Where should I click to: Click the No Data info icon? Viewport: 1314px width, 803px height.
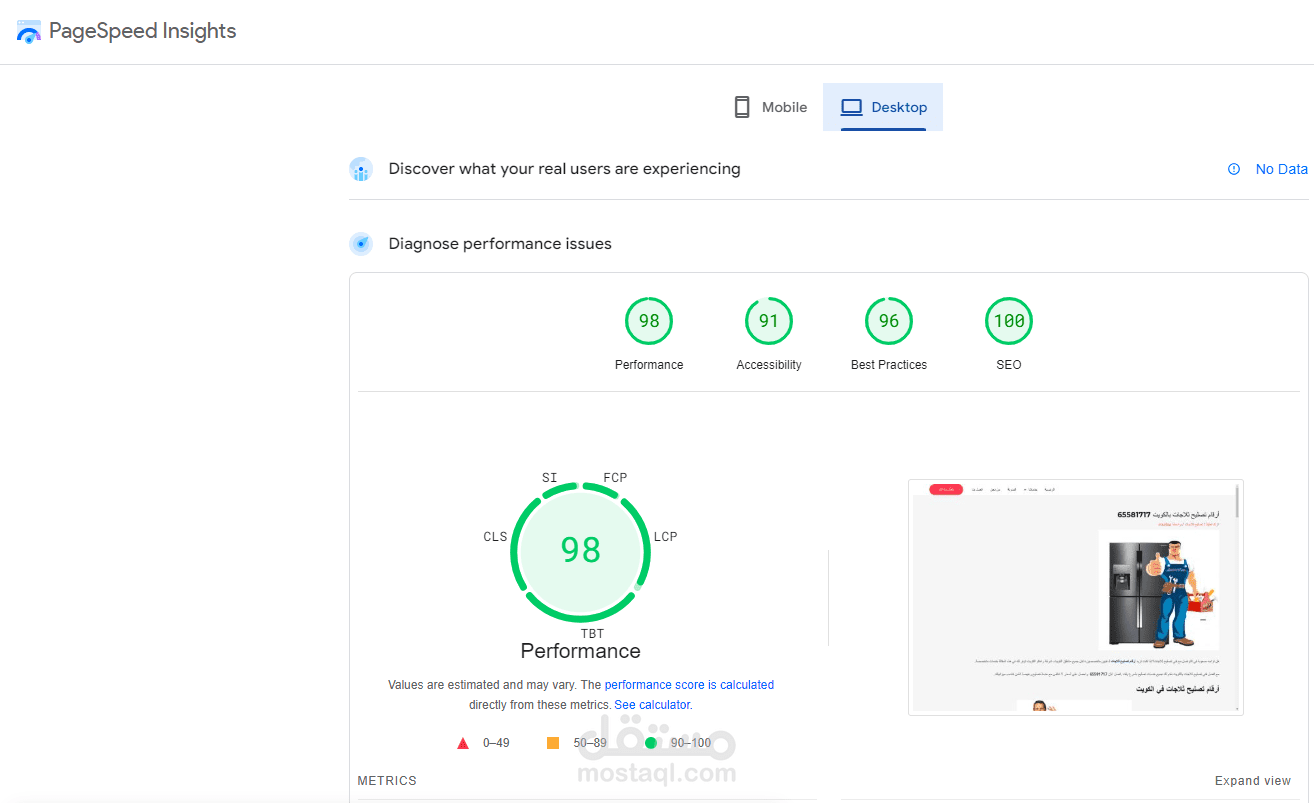click(1234, 169)
